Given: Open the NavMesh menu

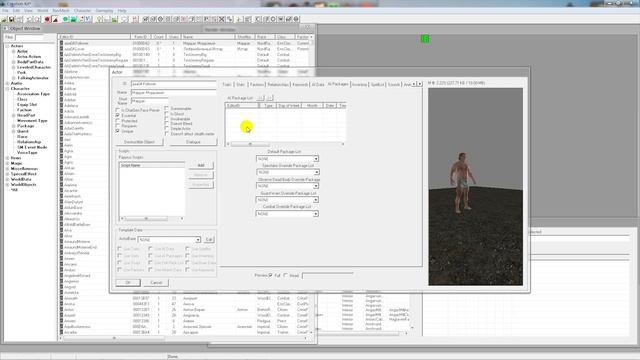Looking at the screenshot, I should (61, 11).
